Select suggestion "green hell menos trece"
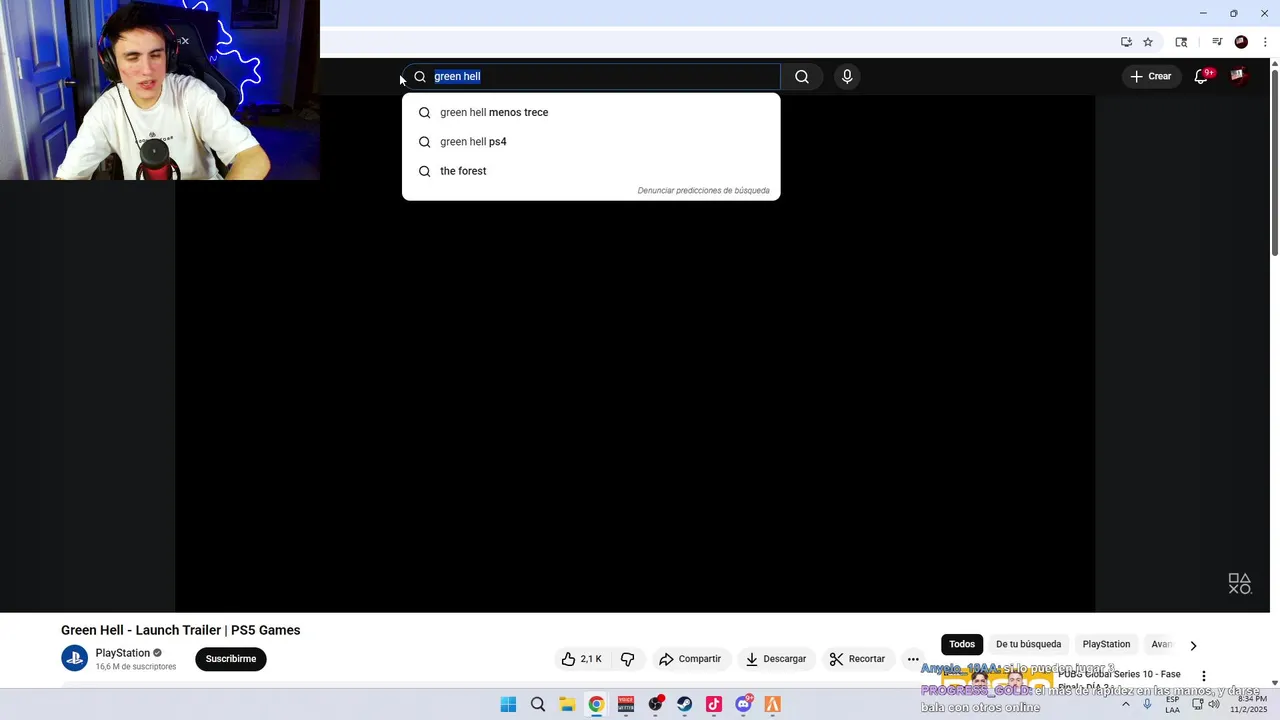 pyautogui.click(x=591, y=112)
